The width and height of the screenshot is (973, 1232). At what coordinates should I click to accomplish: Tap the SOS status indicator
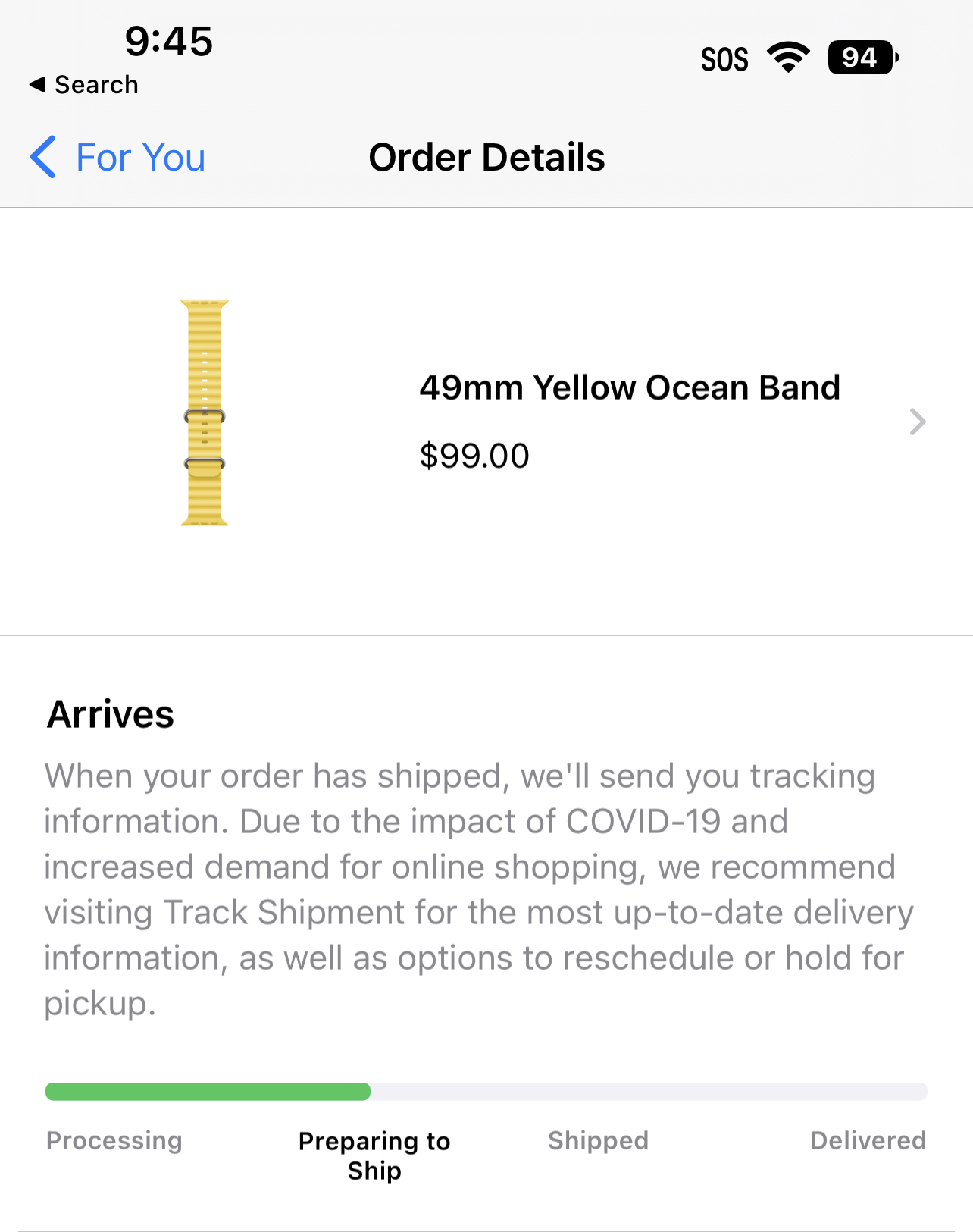click(724, 59)
